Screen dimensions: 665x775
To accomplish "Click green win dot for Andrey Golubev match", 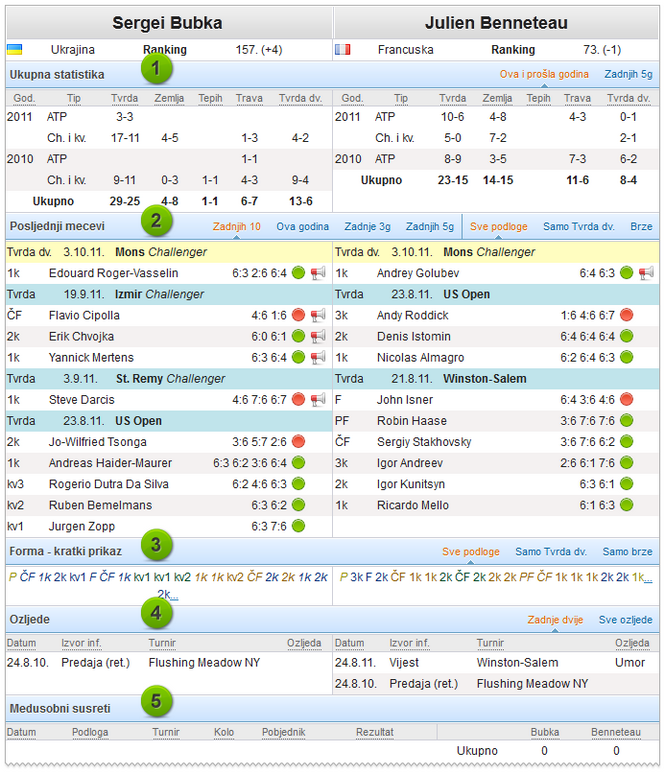I will [626, 272].
